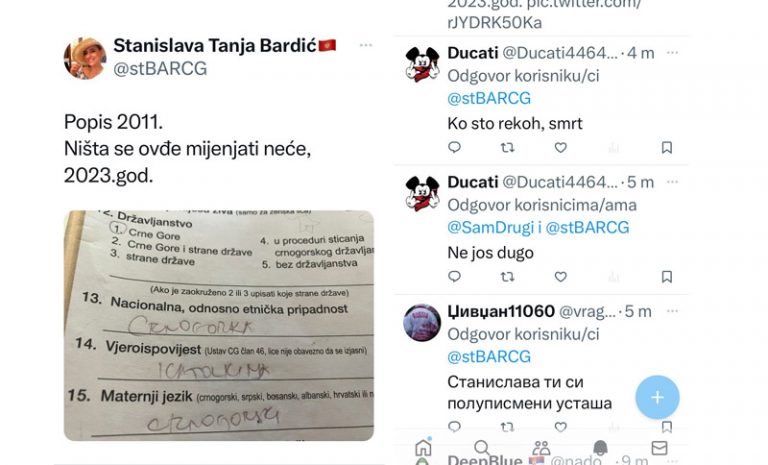Open more options for first Ducati reply
This screenshot has width=768, height=465.
672,52
